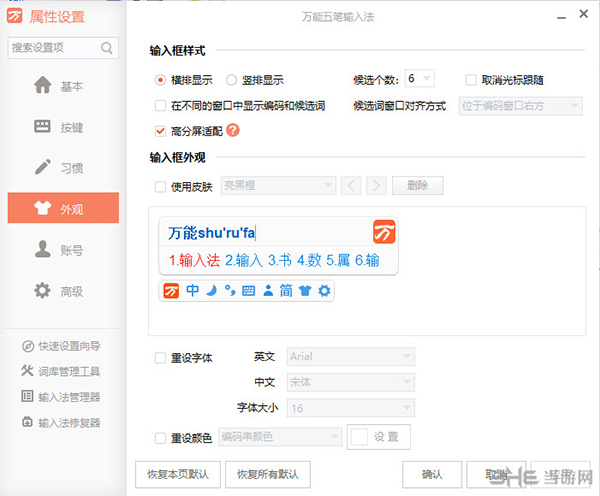The height and width of the screenshot is (496, 600).
Task: Select 竖排显示 radio option
Action: [x=231, y=80]
